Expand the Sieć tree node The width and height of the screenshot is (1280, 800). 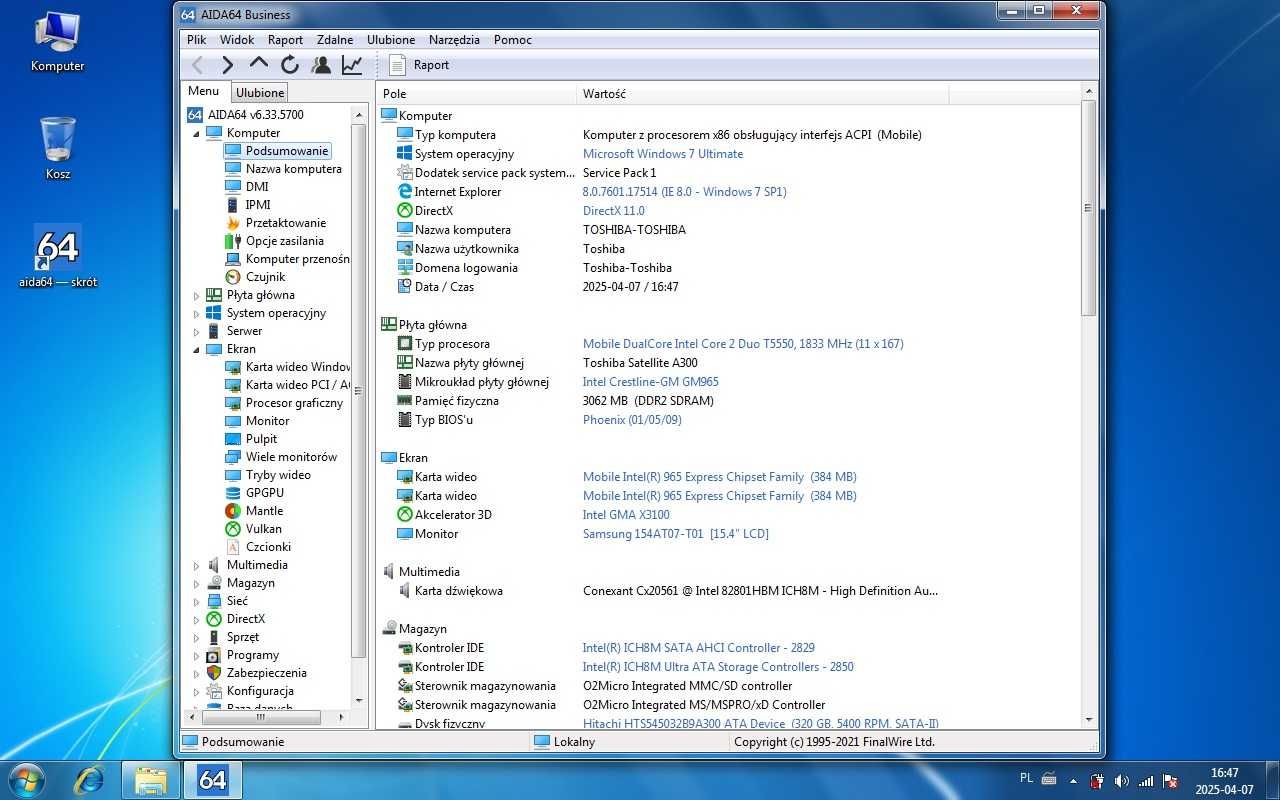(x=197, y=601)
